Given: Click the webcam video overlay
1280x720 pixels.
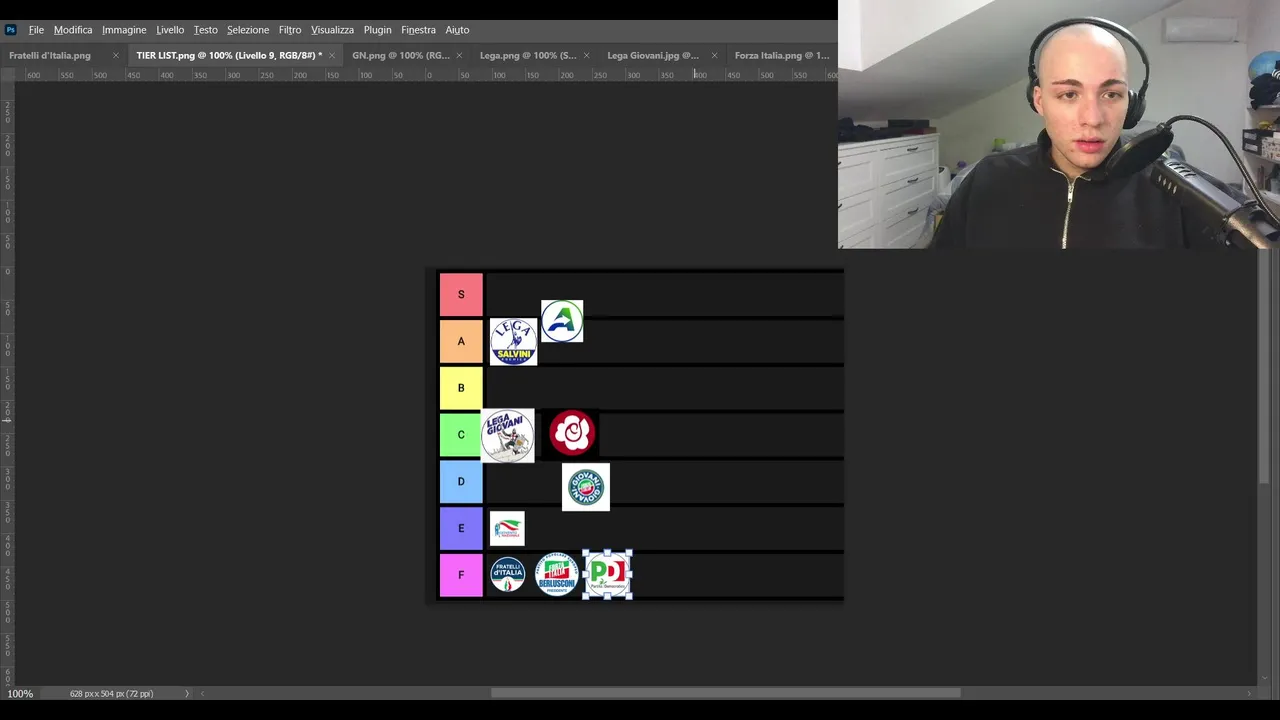Looking at the screenshot, I should (x=1059, y=124).
